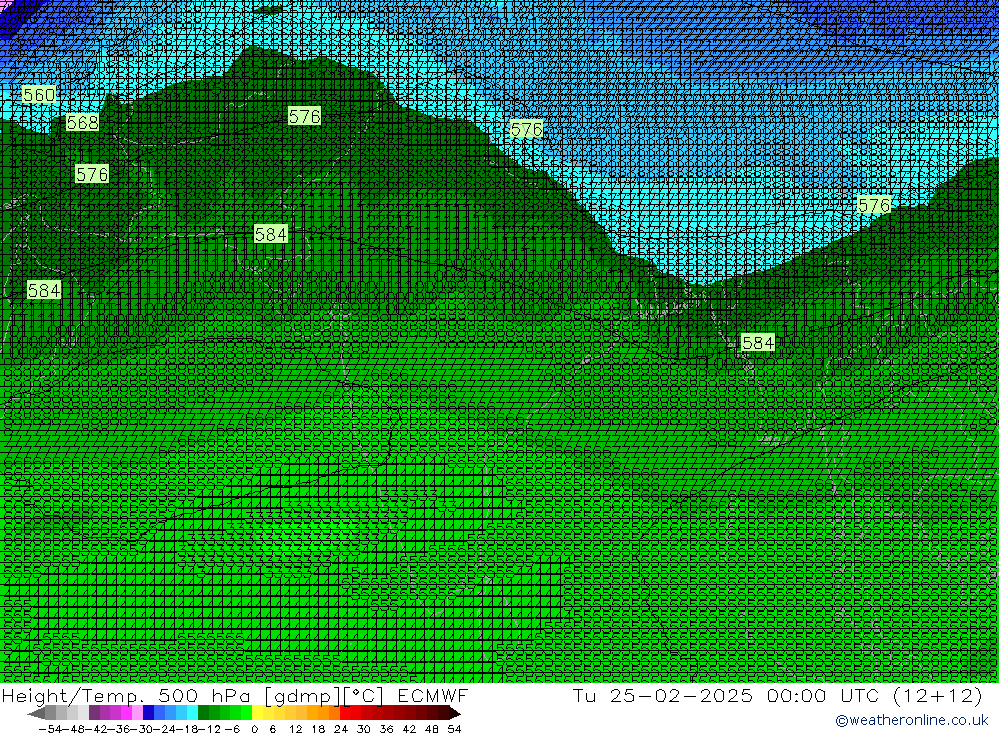
Task: Click the 568 height contour label
Action: pos(82,122)
